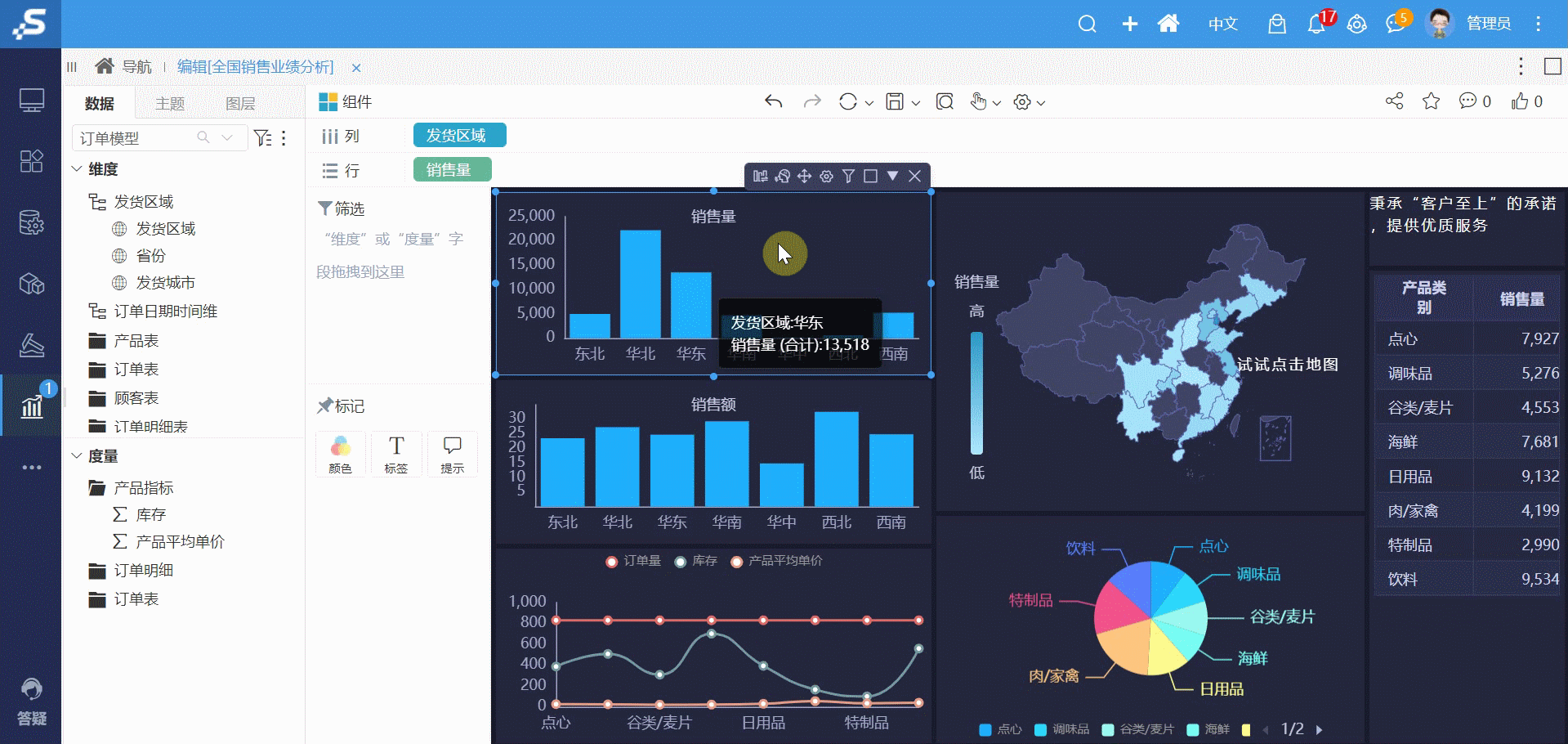Click the refresh circular arrow icon

point(848,101)
